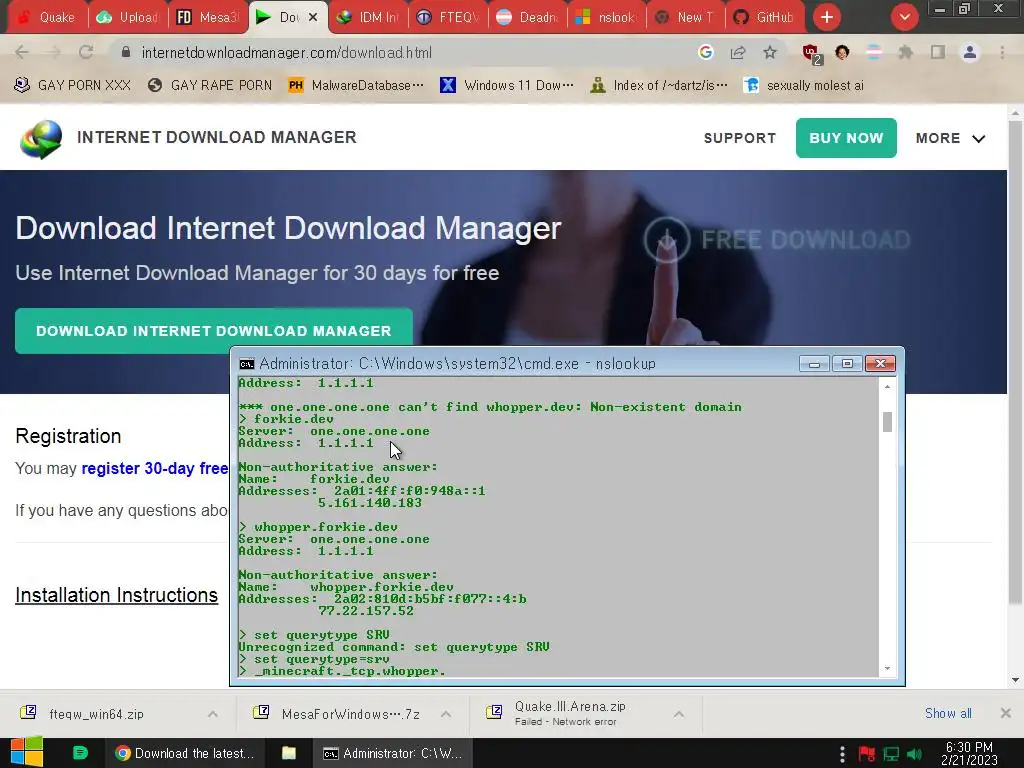The image size is (1024, 768).
Task: Open the browser profile avatar
Action: click(x=970, y=53)
